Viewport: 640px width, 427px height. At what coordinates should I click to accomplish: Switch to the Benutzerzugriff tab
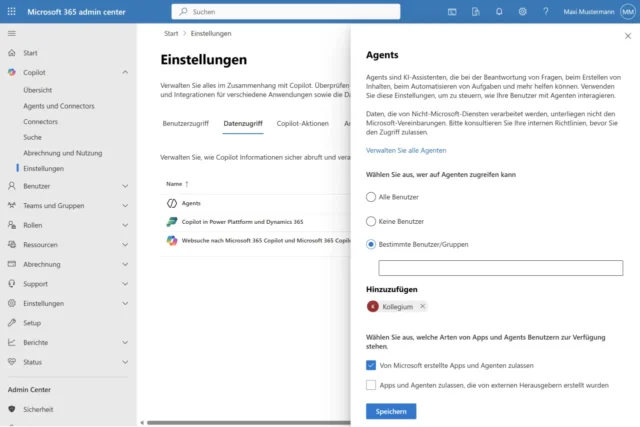[185, 123]
